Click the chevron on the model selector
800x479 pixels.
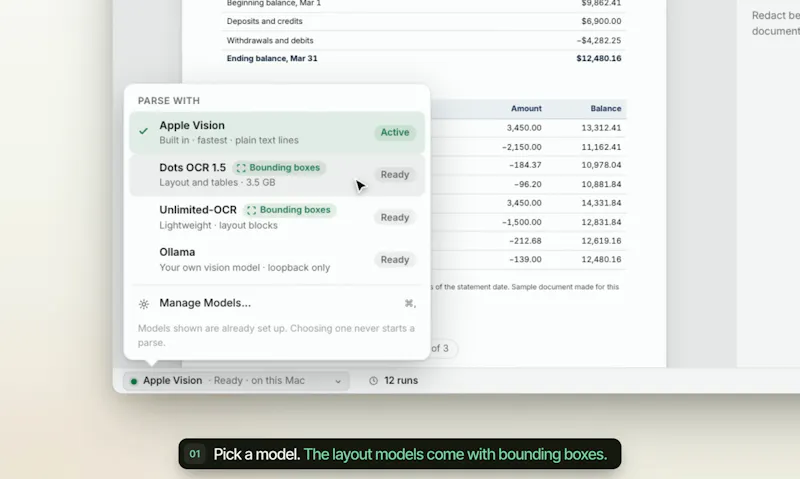click(x=338, y=381)
